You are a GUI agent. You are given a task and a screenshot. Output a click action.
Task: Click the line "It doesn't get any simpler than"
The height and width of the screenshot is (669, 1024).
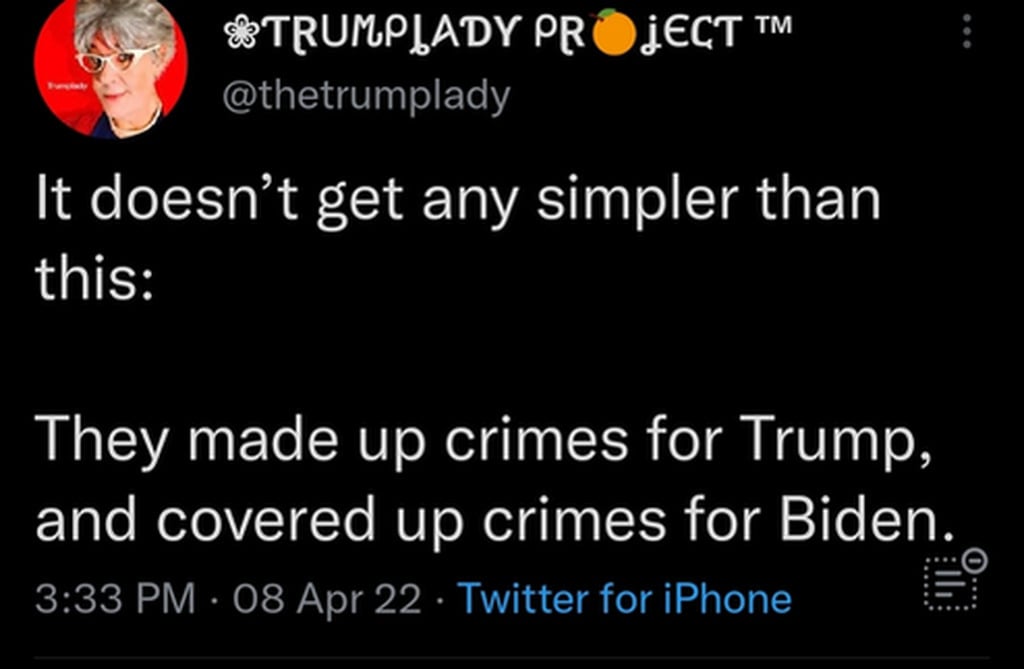458,199
